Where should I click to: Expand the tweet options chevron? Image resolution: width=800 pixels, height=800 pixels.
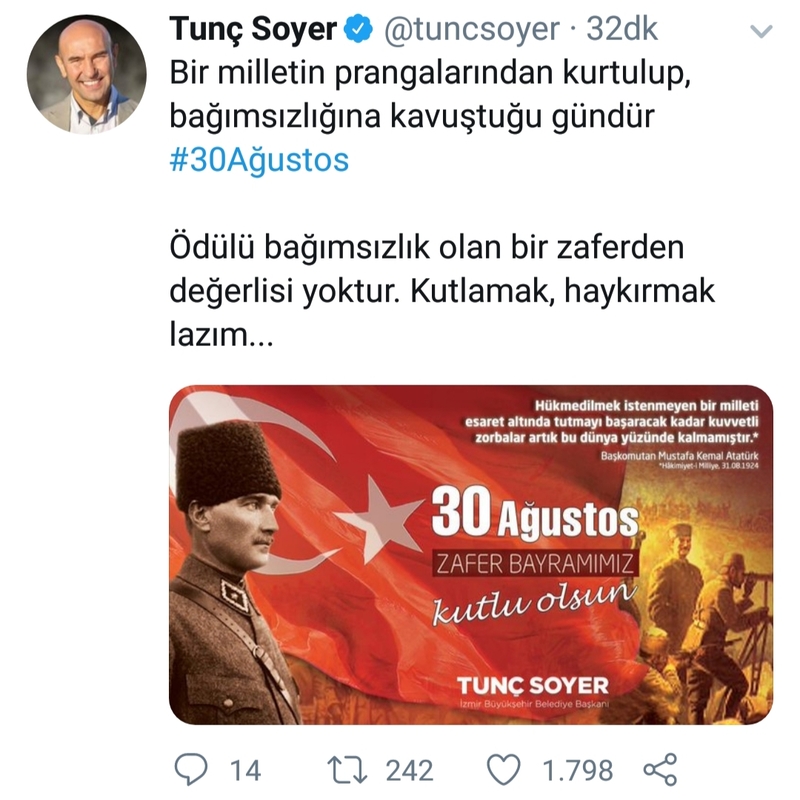[x=761, y=32]
